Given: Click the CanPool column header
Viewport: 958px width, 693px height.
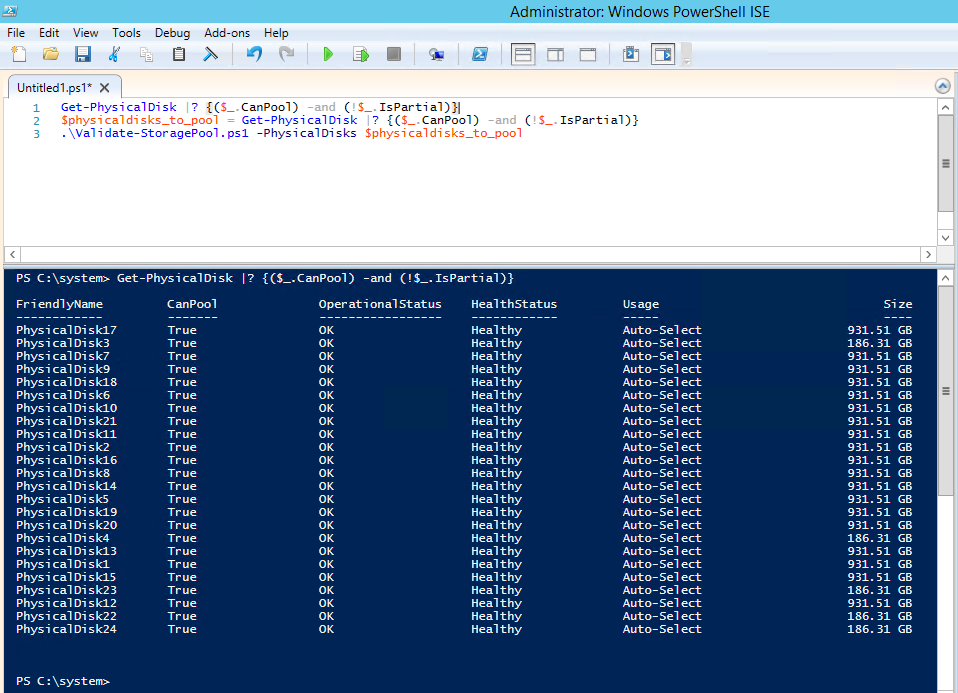Looking at the screenshot, I should point(192,304).
